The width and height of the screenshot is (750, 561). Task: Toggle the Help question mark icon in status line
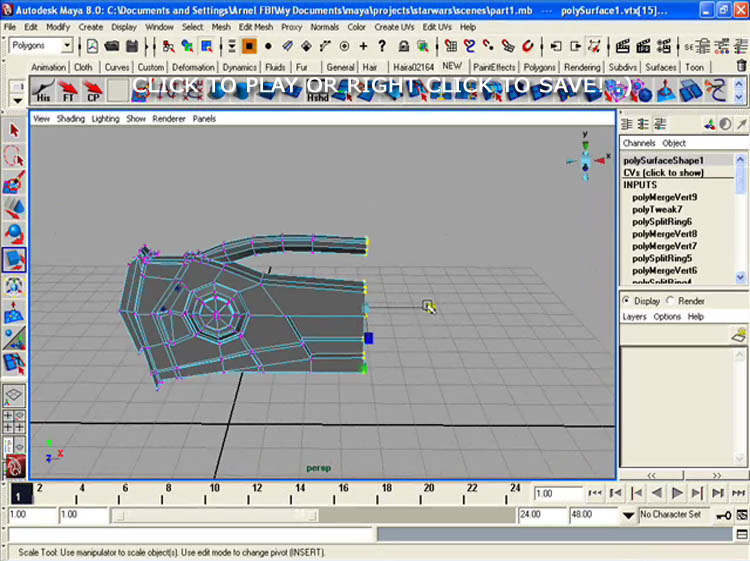coord(381,46)
